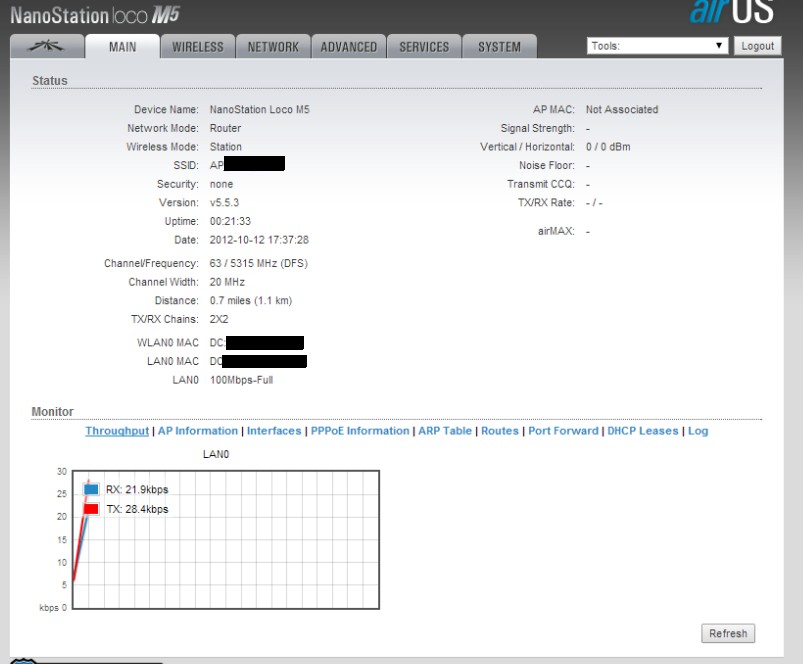
Task: Click the date value '2012-10-12 17:37:28'
Action: tap(259, 240)
